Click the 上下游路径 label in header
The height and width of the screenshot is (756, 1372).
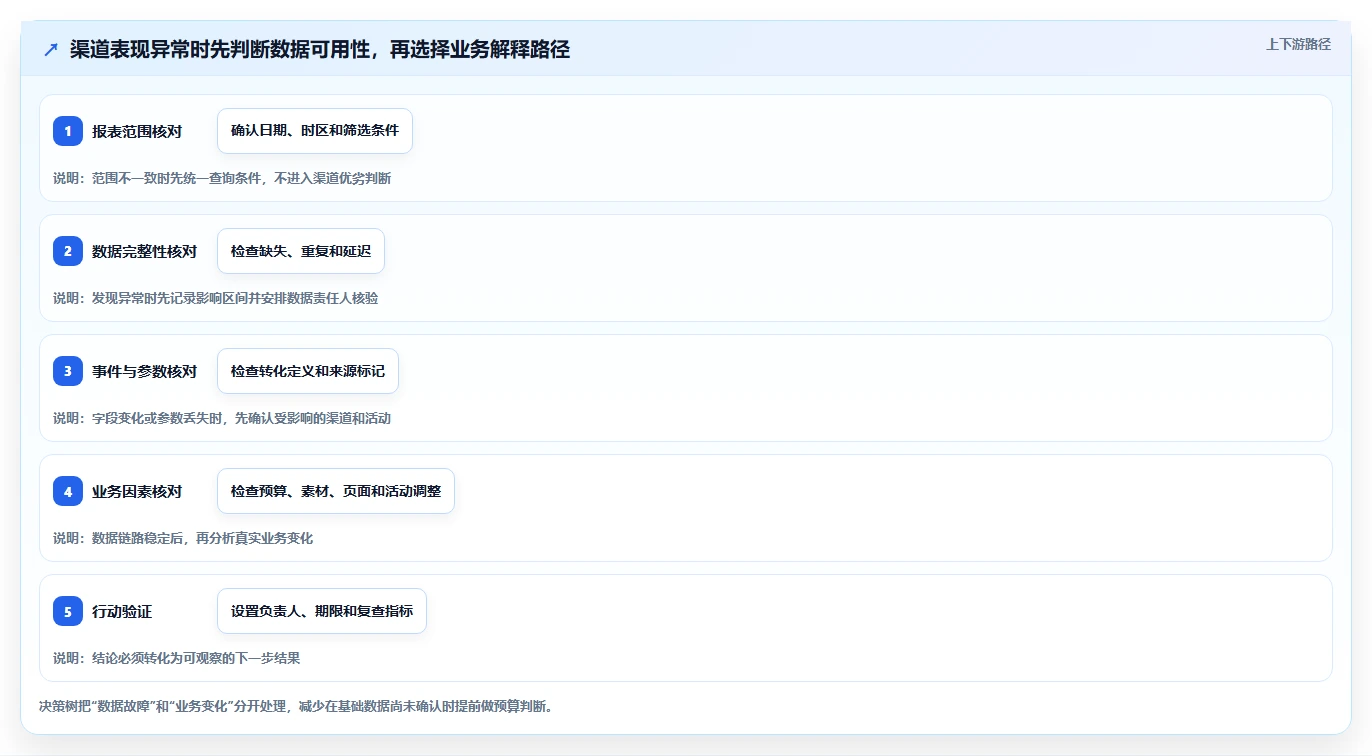tap(1298, 44)
